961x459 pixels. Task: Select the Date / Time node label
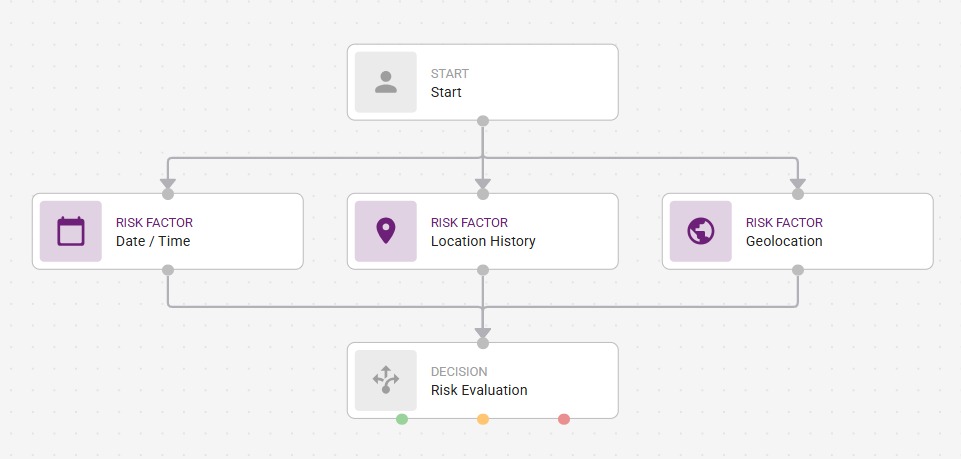(x=153, y=241)
